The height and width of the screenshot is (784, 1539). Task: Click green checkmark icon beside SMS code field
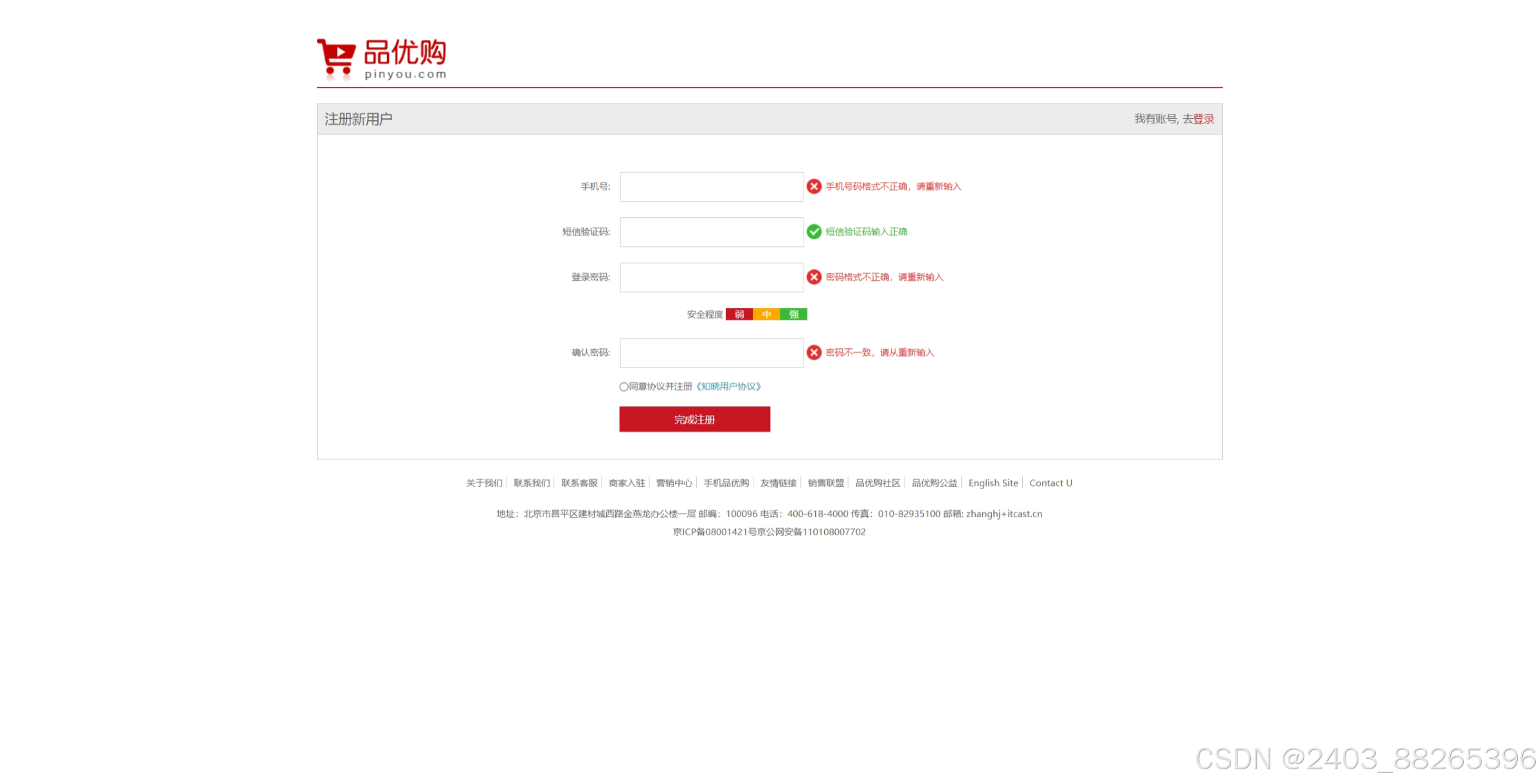(814, 232)
